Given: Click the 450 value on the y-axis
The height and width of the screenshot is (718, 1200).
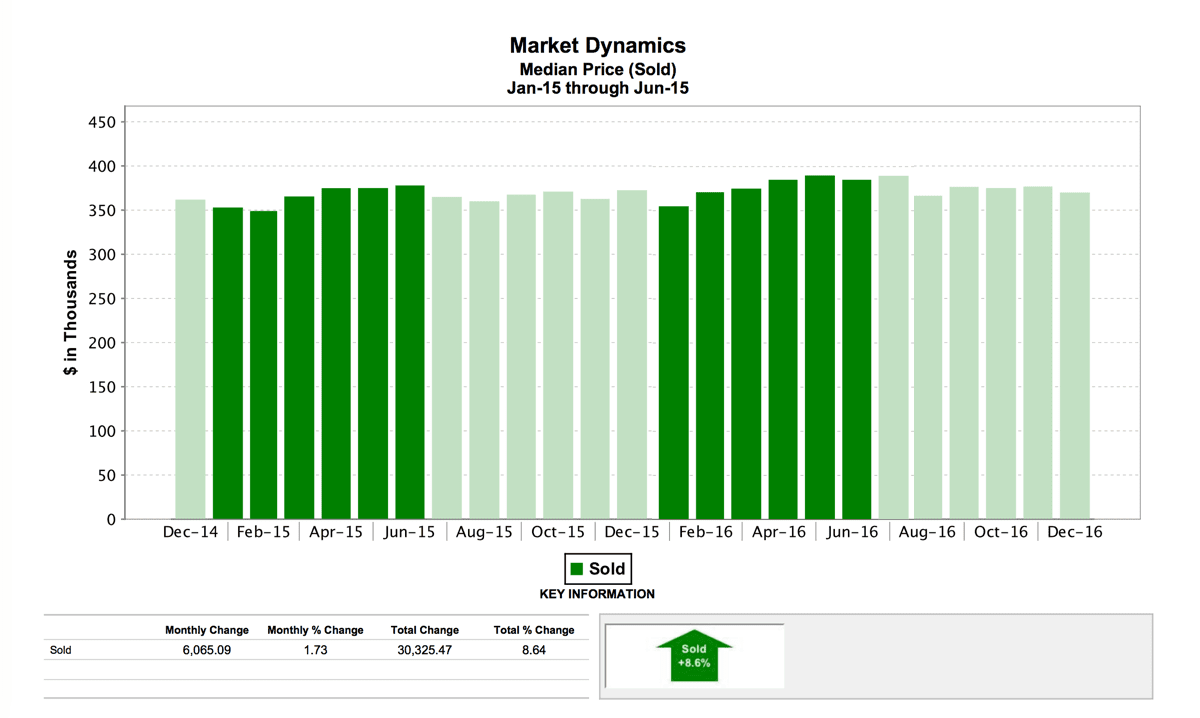Looking at the screenshot, I should tap(104, 122).
